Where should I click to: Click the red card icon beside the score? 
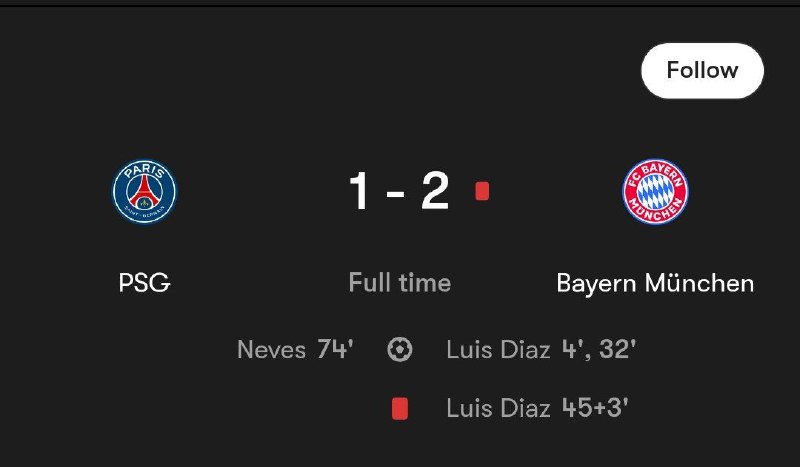(482, 192)
